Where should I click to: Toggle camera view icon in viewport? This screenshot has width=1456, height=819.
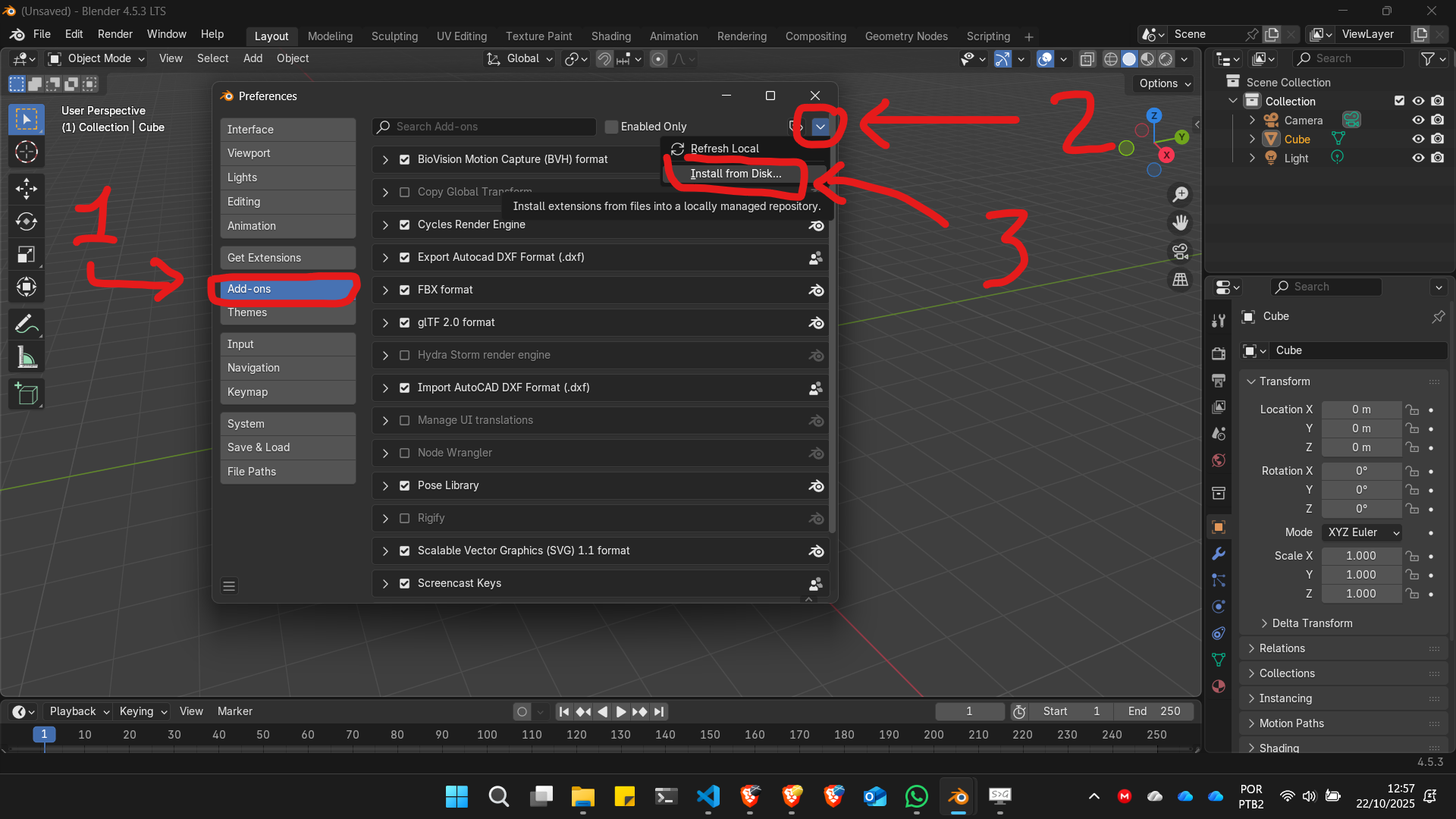[1180, 251]
